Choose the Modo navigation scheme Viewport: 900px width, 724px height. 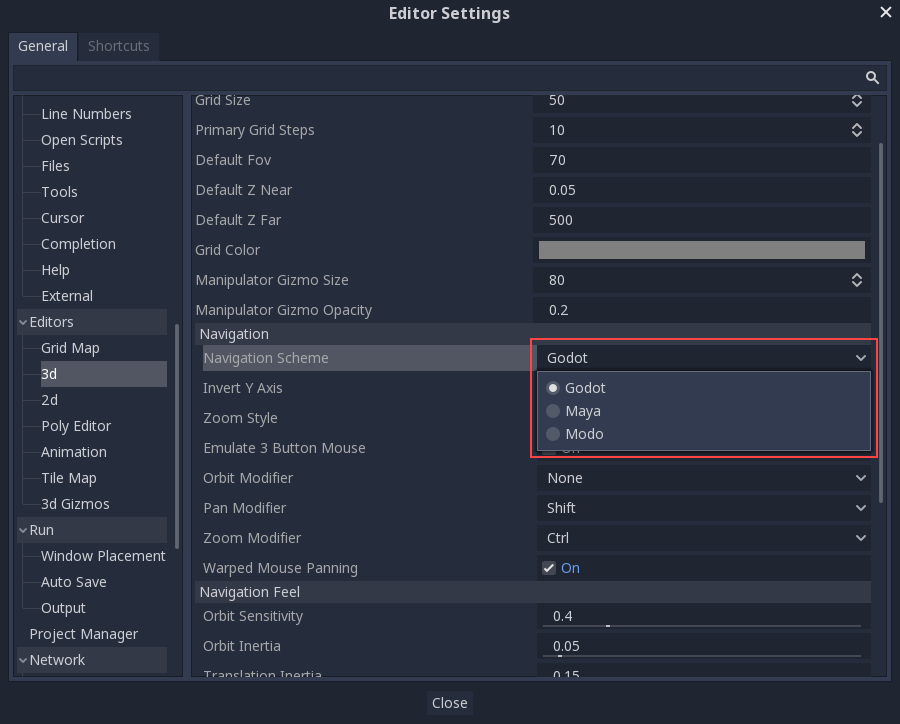584,434
